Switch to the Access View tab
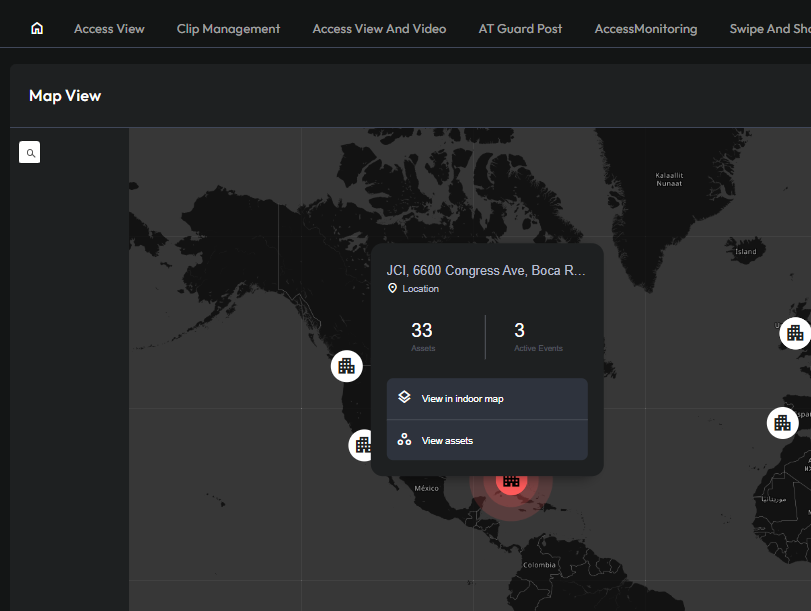The height and width of the screenshot is (611, 811). click(x=109, y=29)
